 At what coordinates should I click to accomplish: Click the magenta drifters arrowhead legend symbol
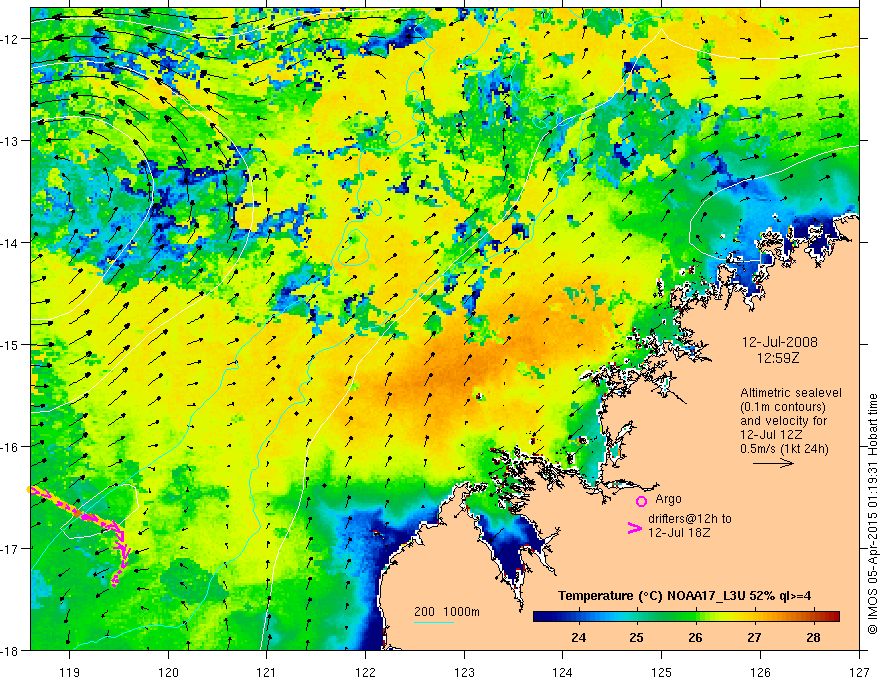(634, 528)
